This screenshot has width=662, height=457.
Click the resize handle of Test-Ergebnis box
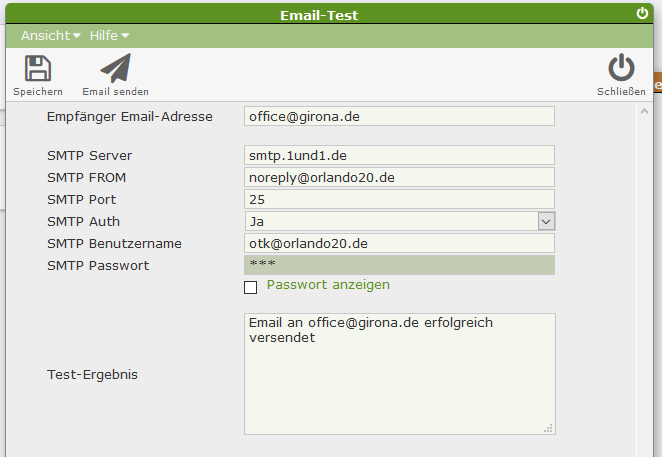tap(548, 428)
